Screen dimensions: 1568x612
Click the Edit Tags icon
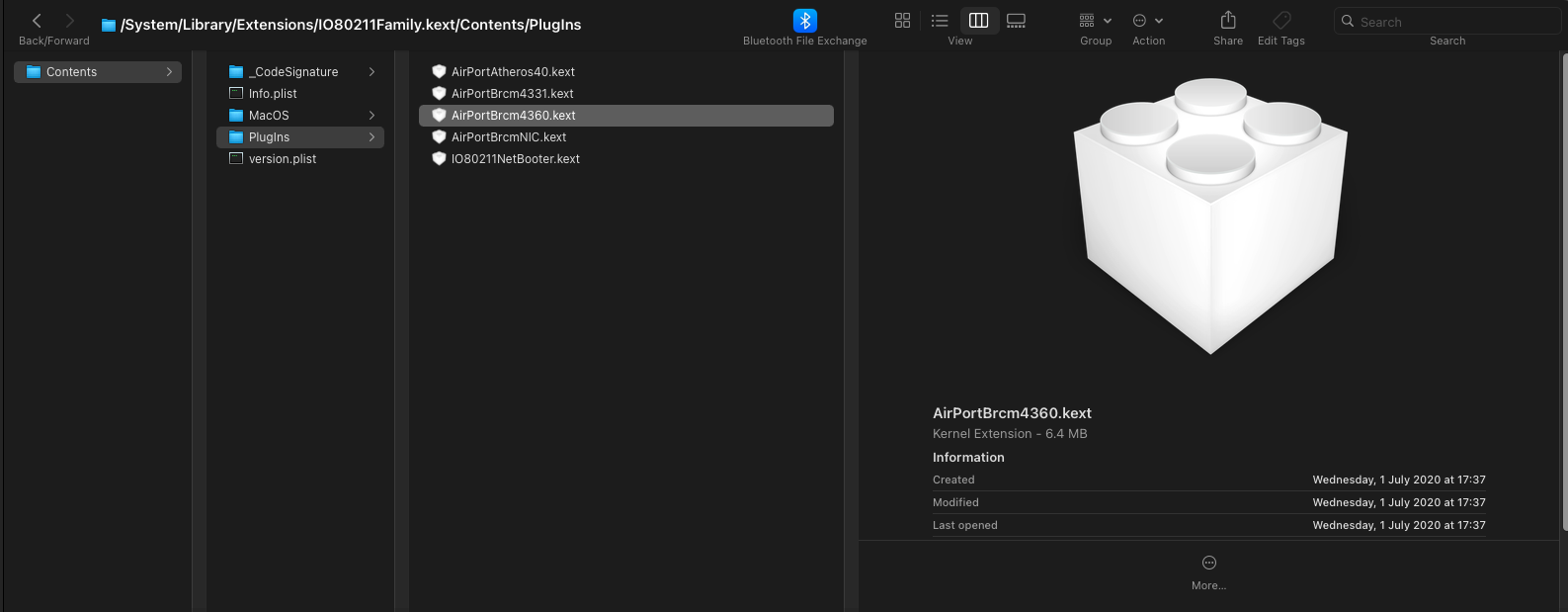tap(1281, 21)
